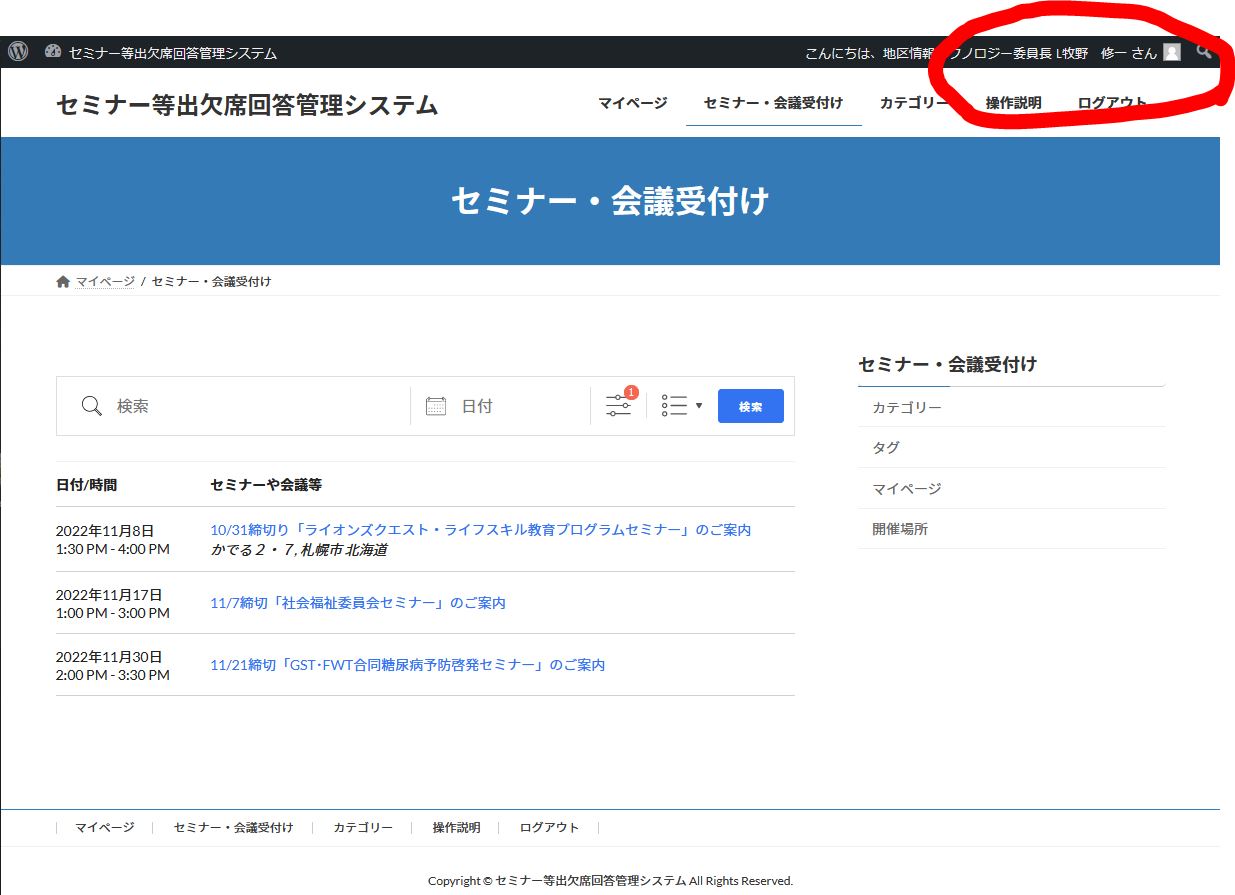Viewport: 1235px width, 895px height.
Task: Click the home icon in the breadcrumb
Action: (63, 282)
